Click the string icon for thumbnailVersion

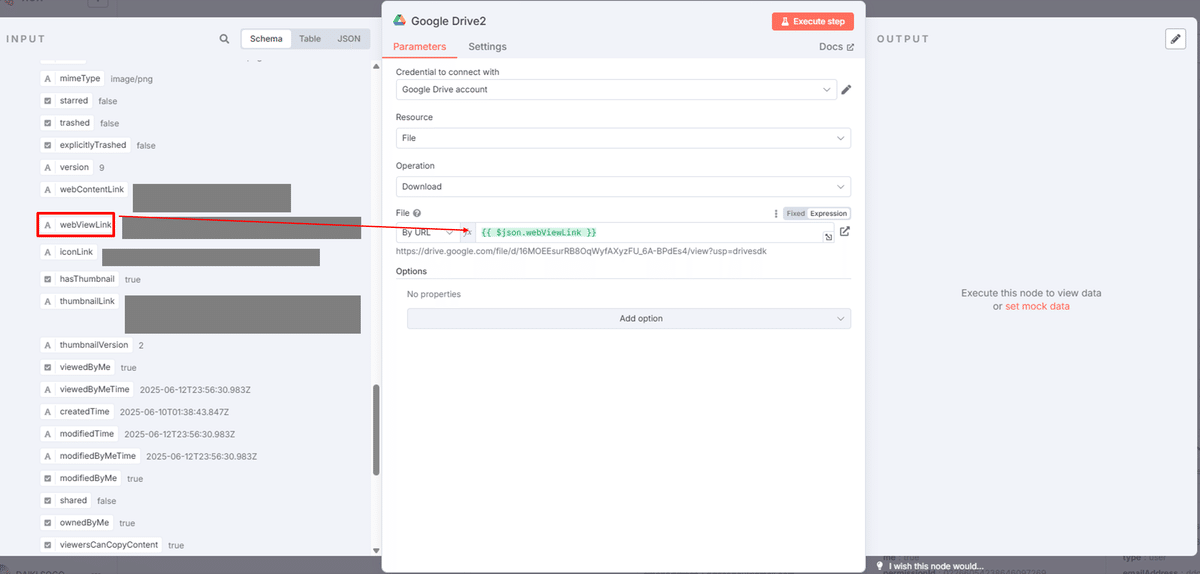coord(47,345)
